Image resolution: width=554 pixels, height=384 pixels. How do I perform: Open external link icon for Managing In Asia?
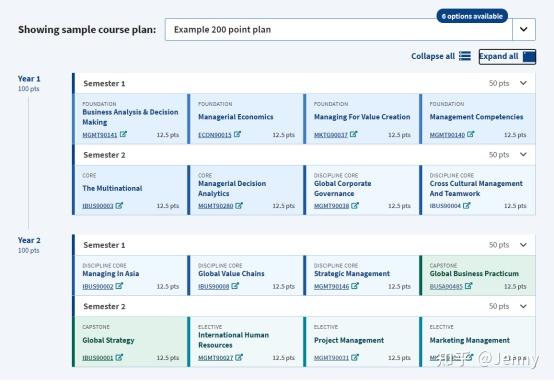pyautogui.click(x=119, y=286)
